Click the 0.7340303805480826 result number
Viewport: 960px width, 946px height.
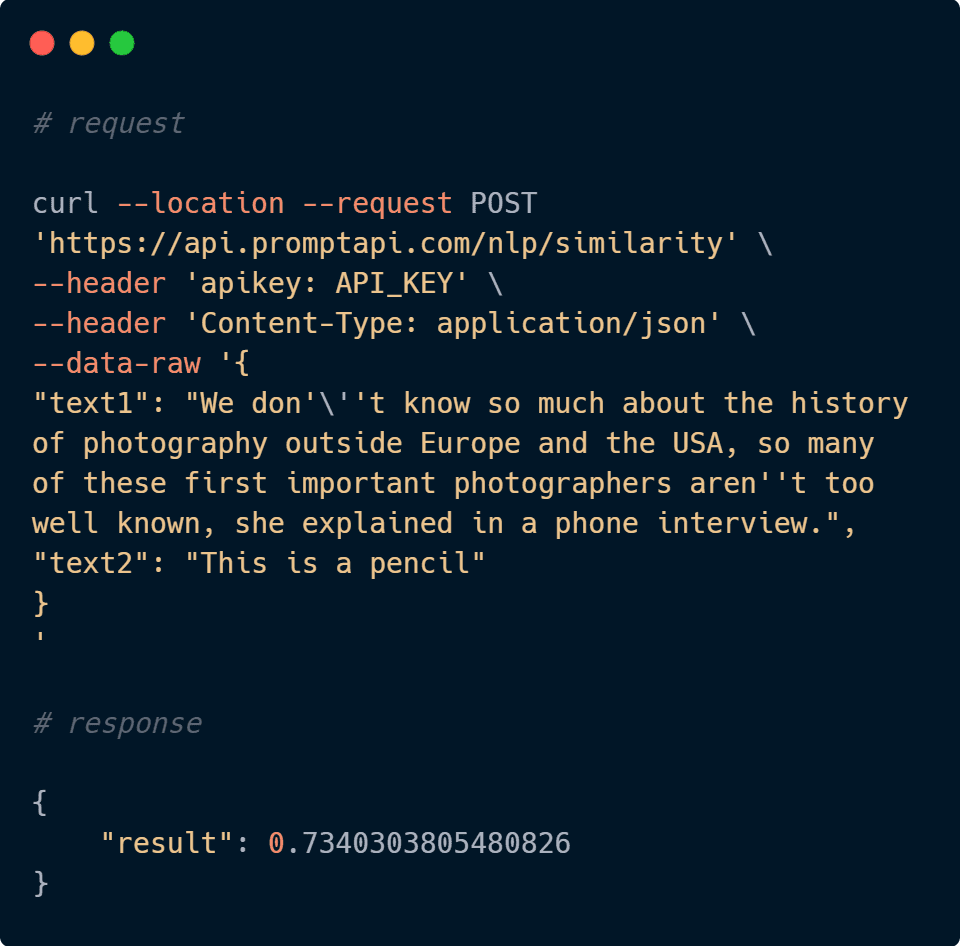[x=419, y=843]
